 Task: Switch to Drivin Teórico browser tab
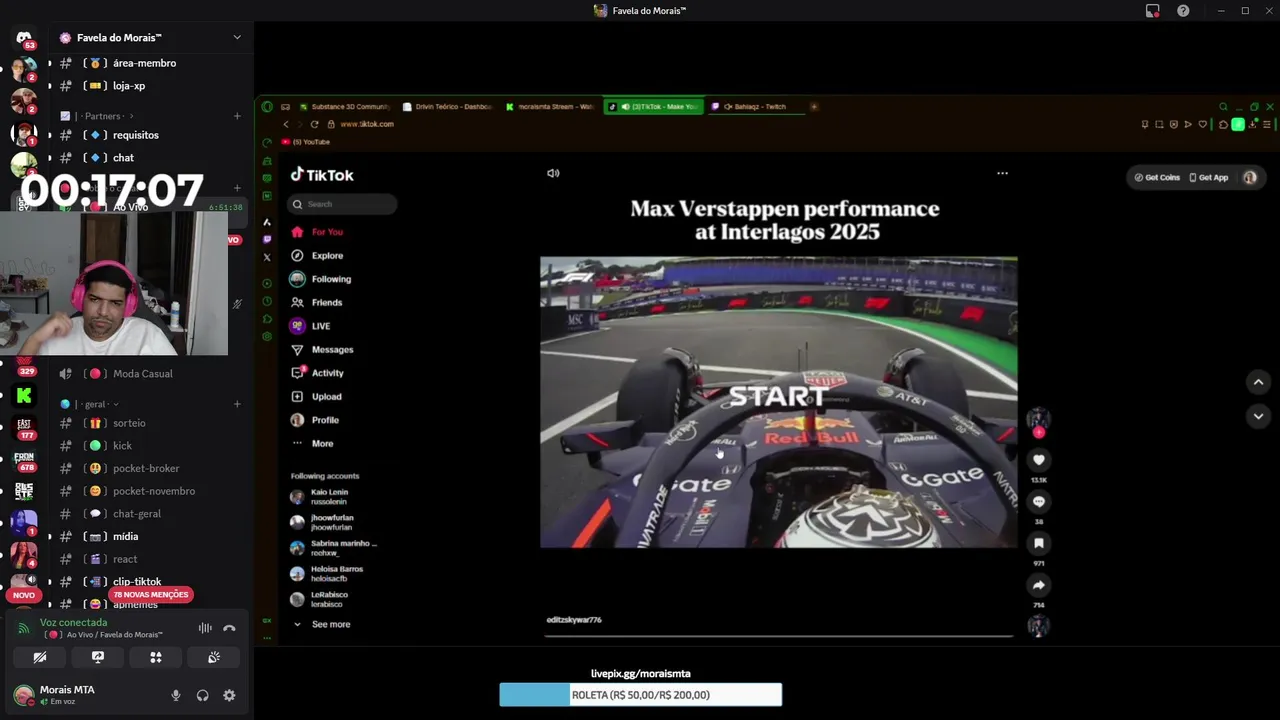(x=447, y=106)
